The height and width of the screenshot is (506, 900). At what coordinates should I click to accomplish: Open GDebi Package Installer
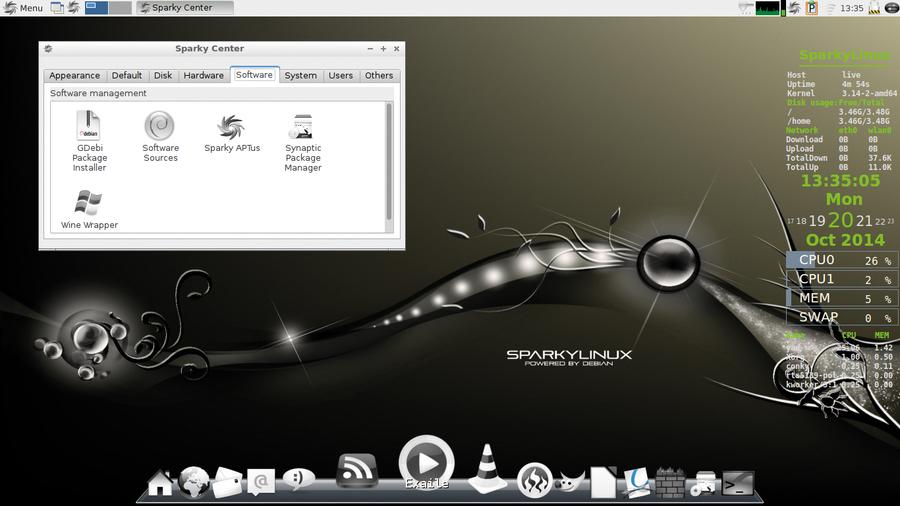pyautogui.click(x=89, y=141)
